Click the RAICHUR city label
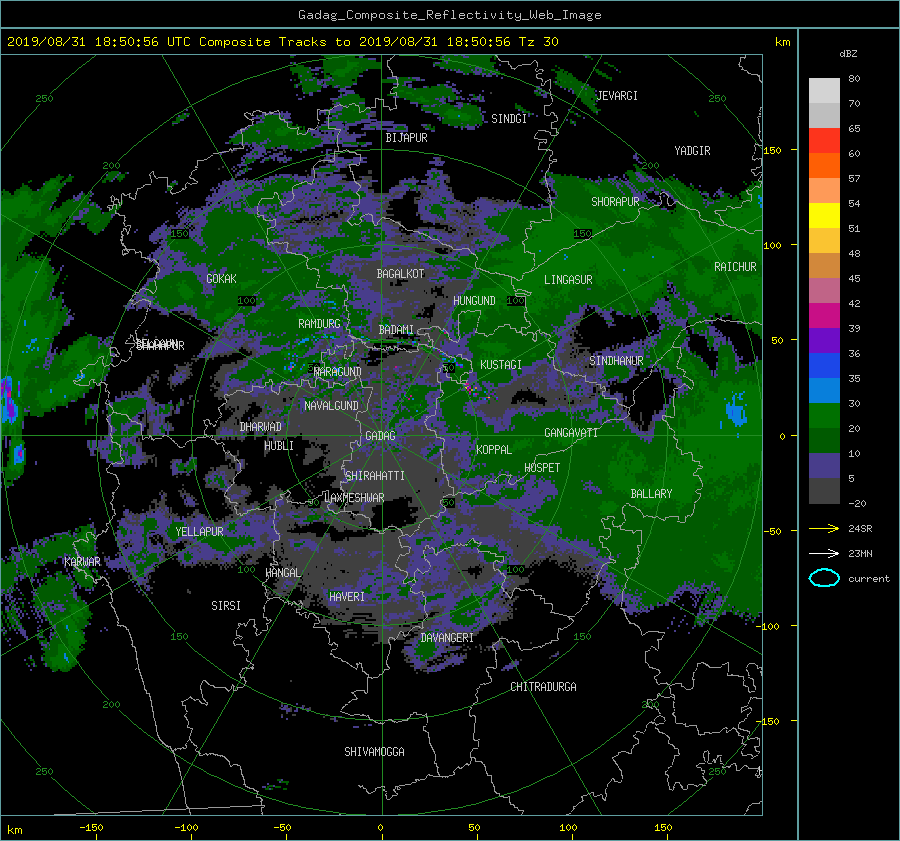The height and width of the screenshot is (841, 900). pyautogui.click(x=735, y=267)
